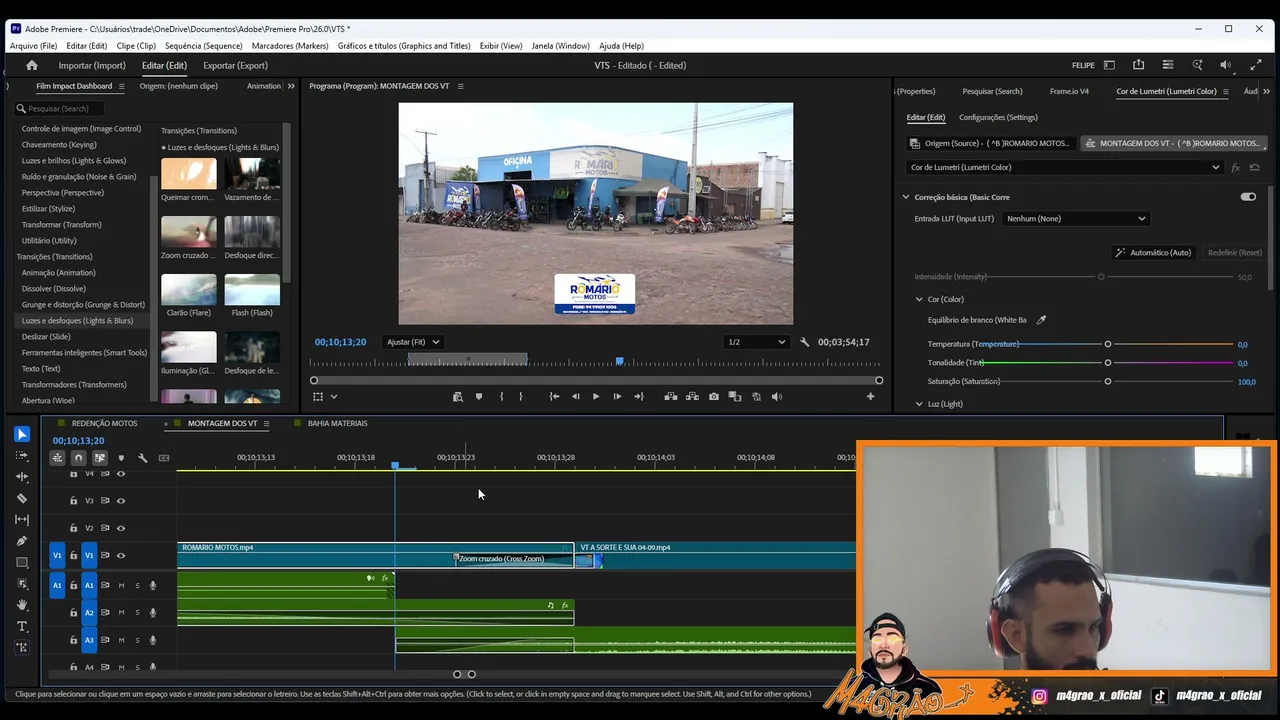Open the Sequência (Sequence) menu

pyautogui.click(x=203, y=46)
